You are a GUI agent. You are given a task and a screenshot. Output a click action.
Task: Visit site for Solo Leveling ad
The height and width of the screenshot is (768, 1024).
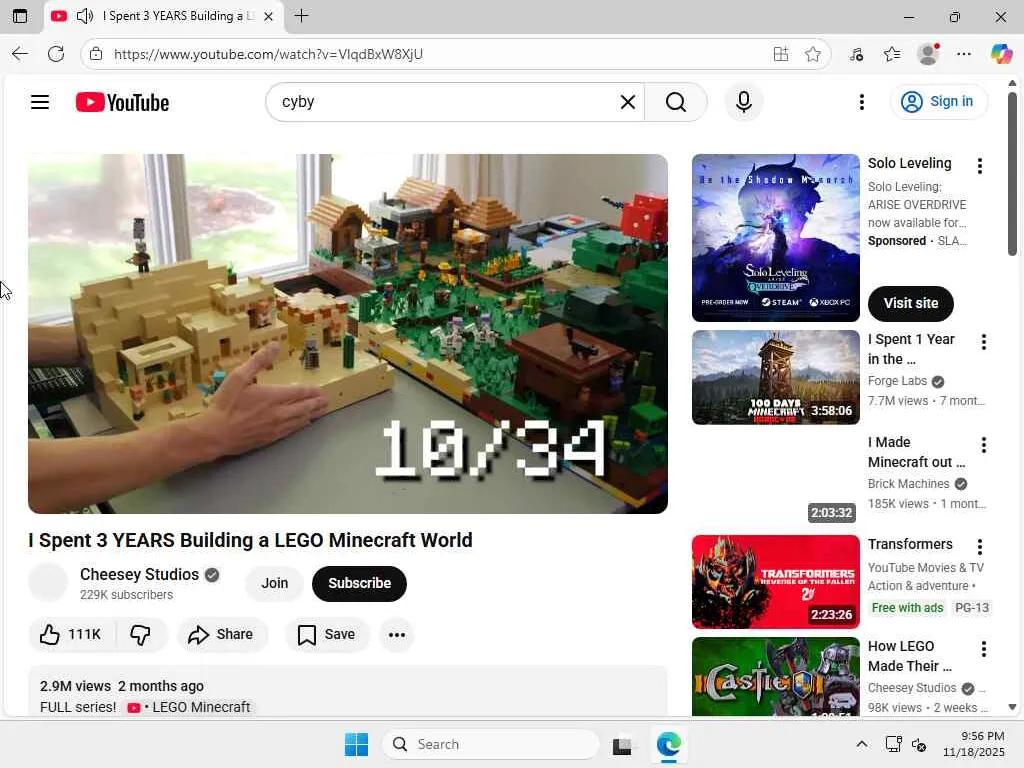coord(910,304)
